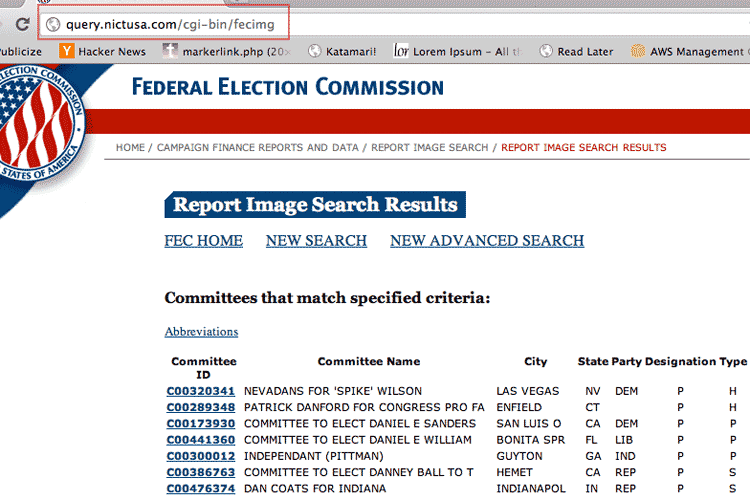This screenshot has height=500, width=750.
Task: View the Abbreviations link
Action: (x=201, y=332)
